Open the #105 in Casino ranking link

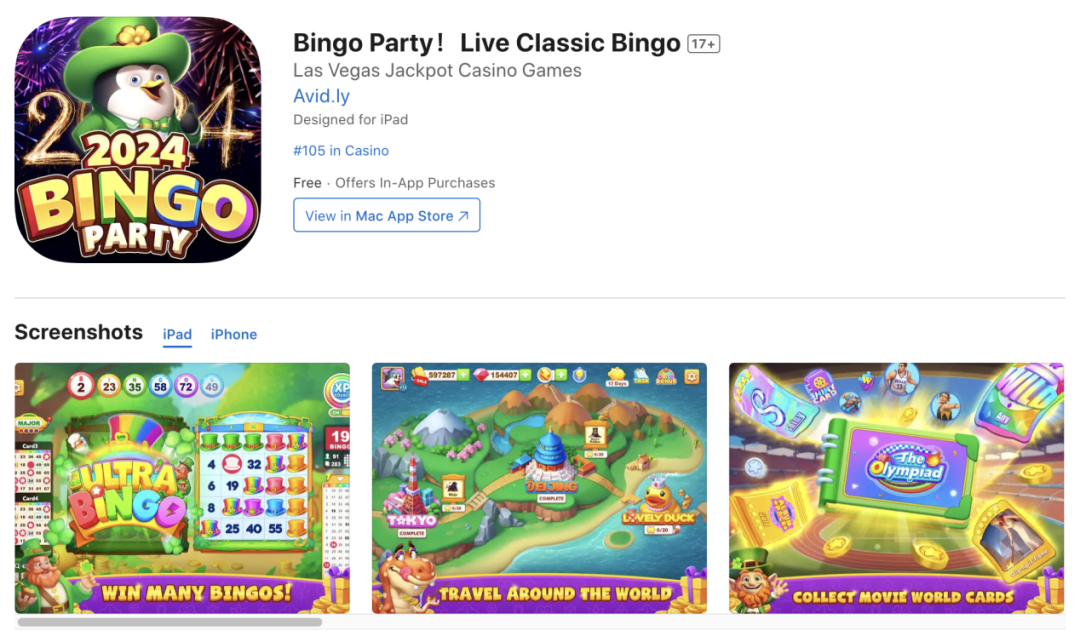341,150
